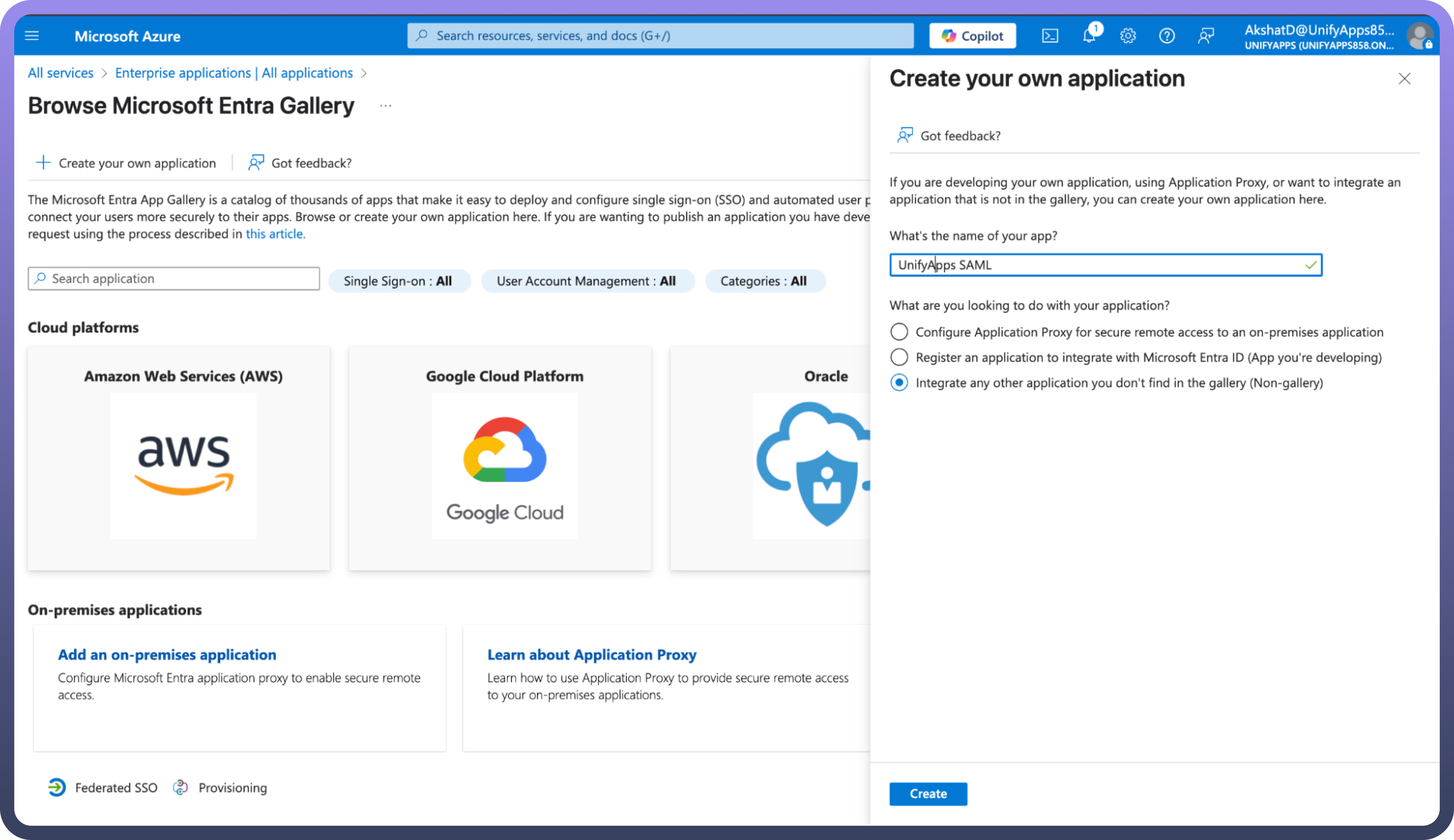The height and width of the screenshot is (840, 1454).
Task: Open the Categories filter
Action: pyautogui.click(x=764, y=281)
